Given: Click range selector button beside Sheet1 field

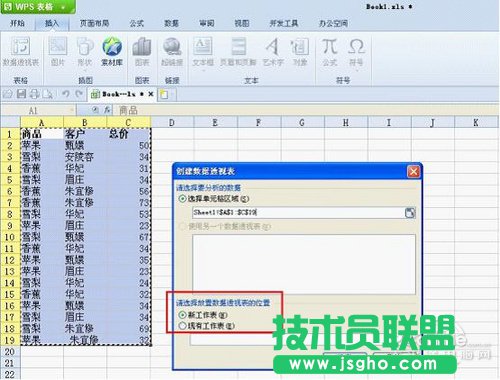Looking at the screenshot, I should click(410, 213).
